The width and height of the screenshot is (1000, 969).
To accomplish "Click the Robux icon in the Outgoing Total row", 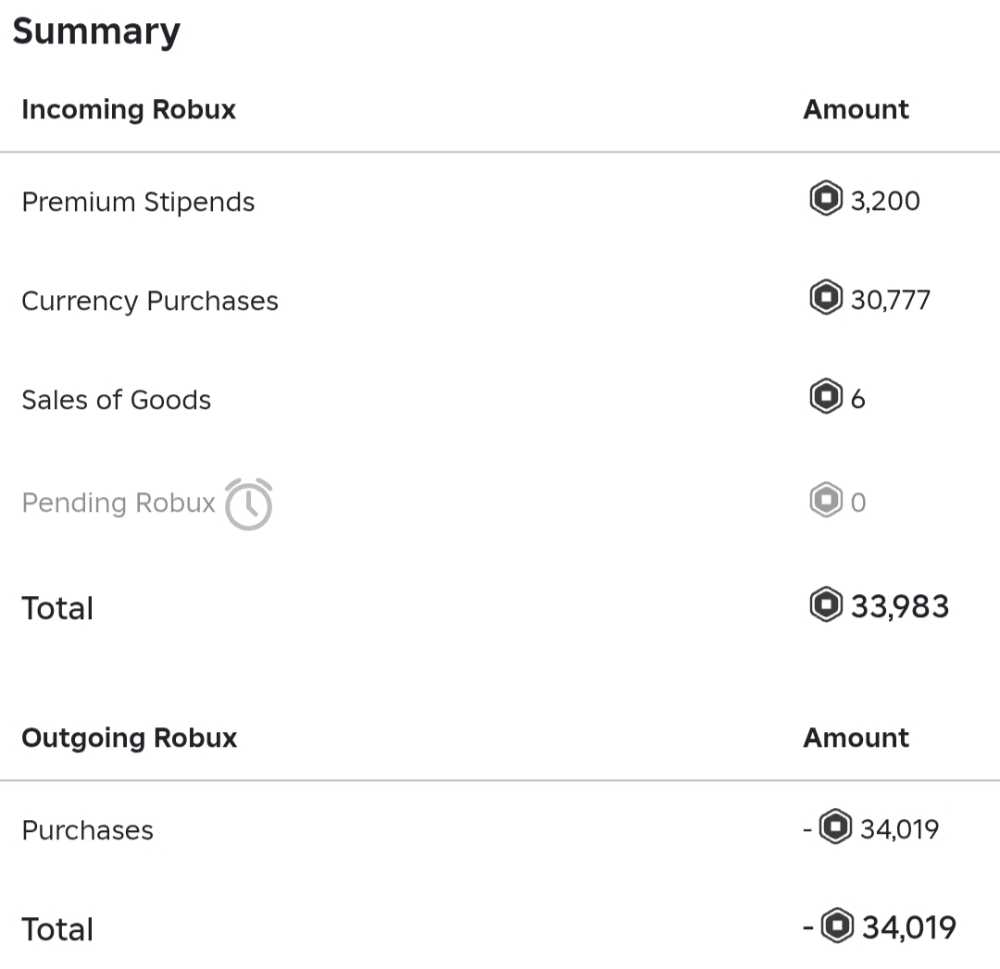I will 837,927.
